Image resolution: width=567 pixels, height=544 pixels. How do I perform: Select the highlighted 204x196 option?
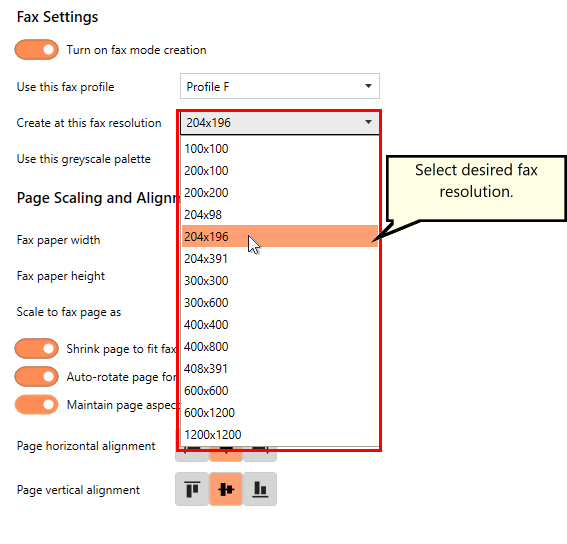(280, 236)
